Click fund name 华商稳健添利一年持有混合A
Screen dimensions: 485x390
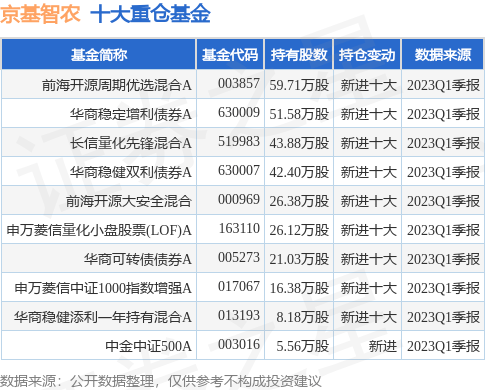(103, 317)
